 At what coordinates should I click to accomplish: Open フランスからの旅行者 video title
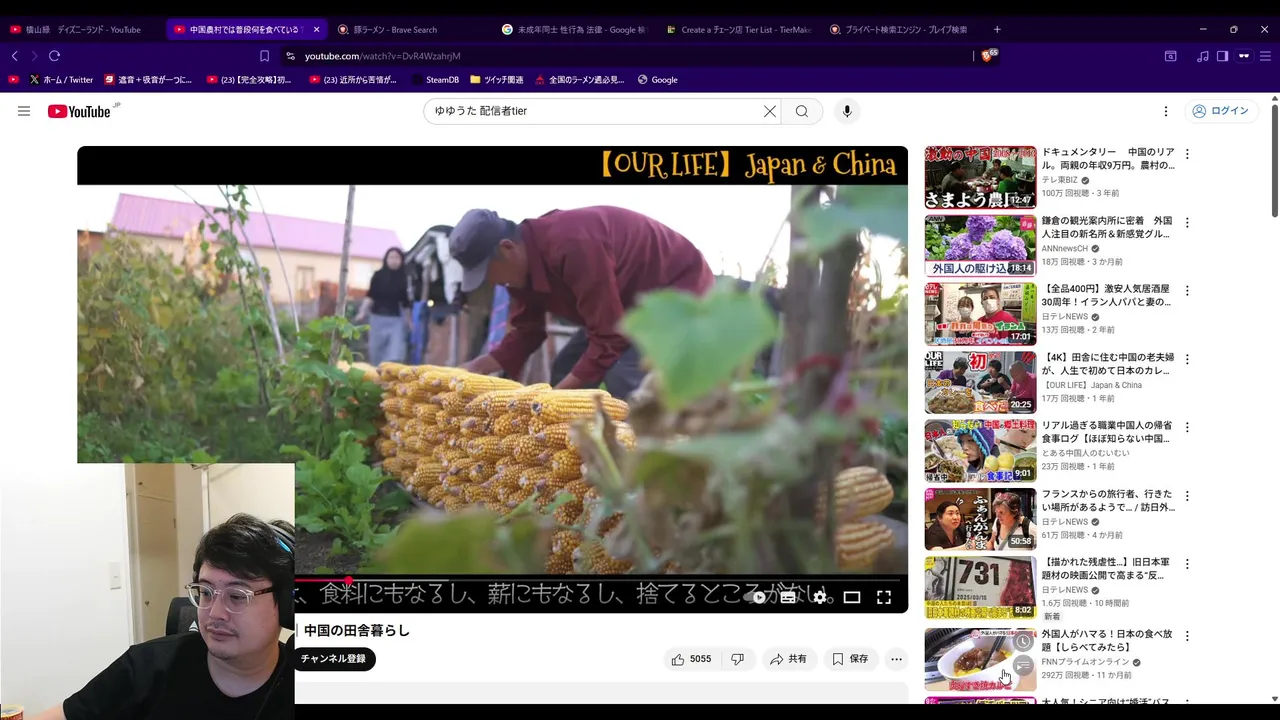pos(1107,500)
